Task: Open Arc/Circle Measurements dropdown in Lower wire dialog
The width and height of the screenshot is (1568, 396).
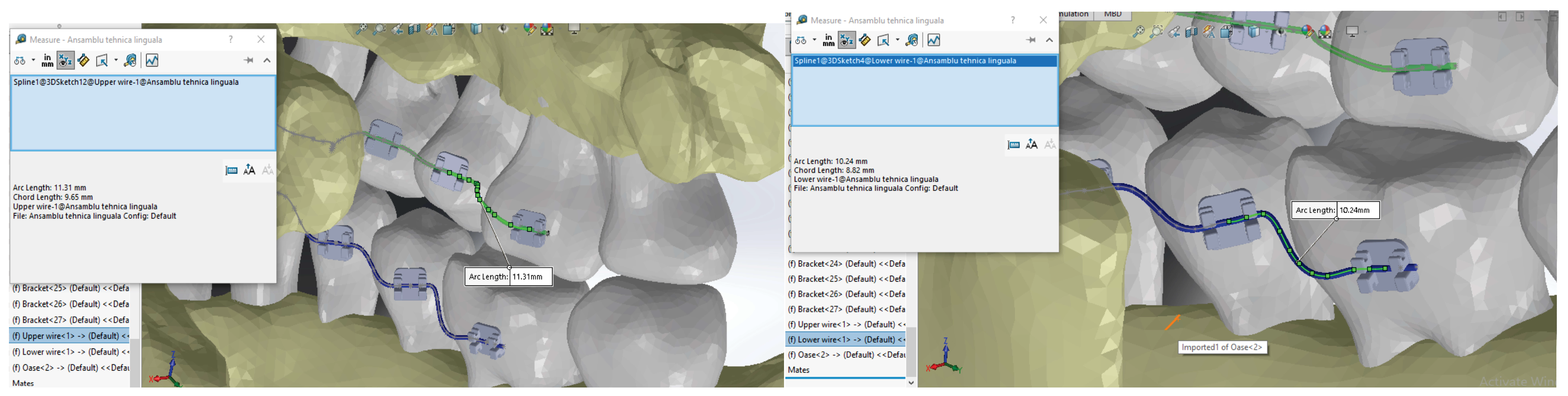Action: 814,40
